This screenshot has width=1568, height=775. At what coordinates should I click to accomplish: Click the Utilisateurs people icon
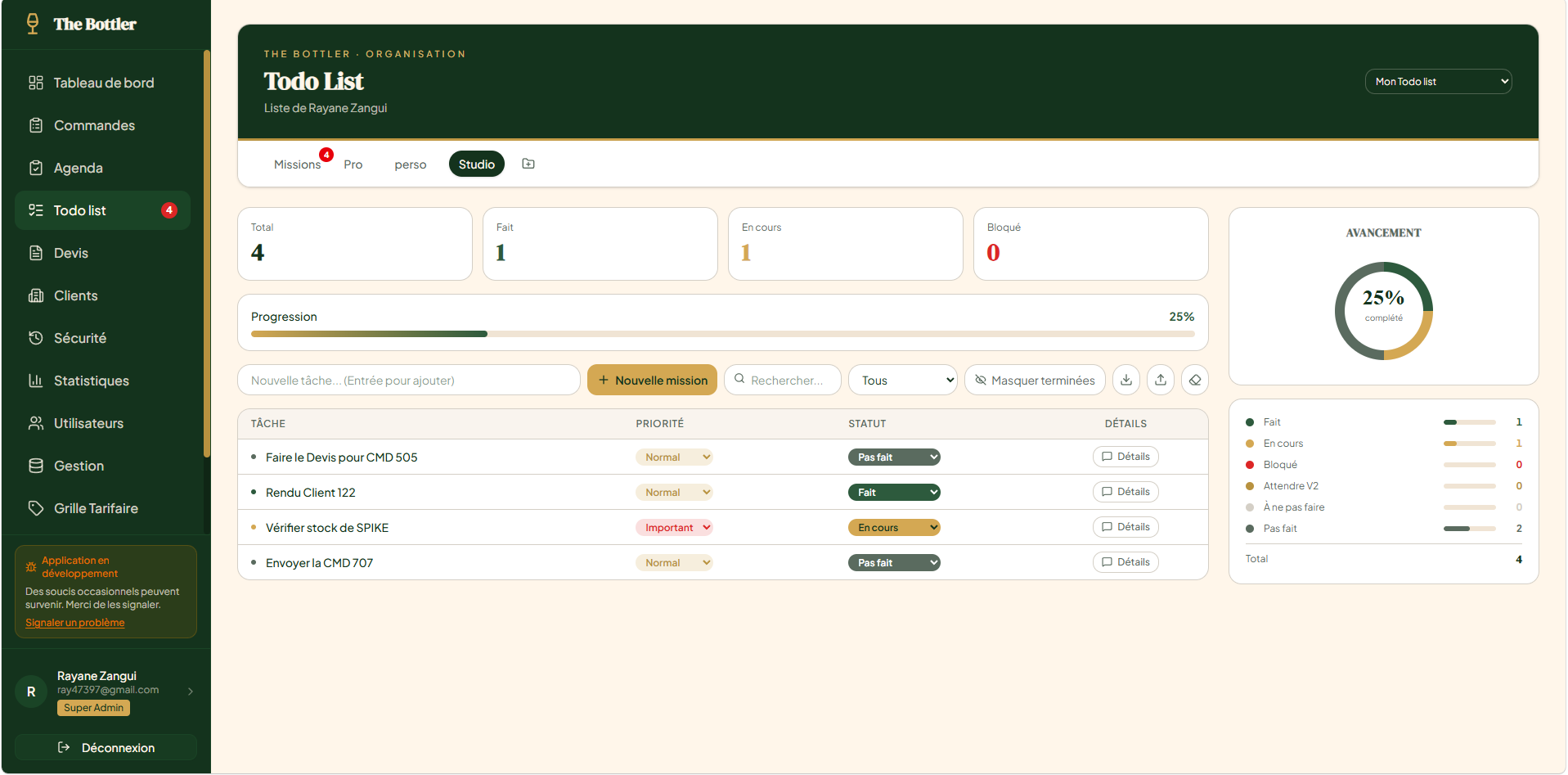(36, 423)
